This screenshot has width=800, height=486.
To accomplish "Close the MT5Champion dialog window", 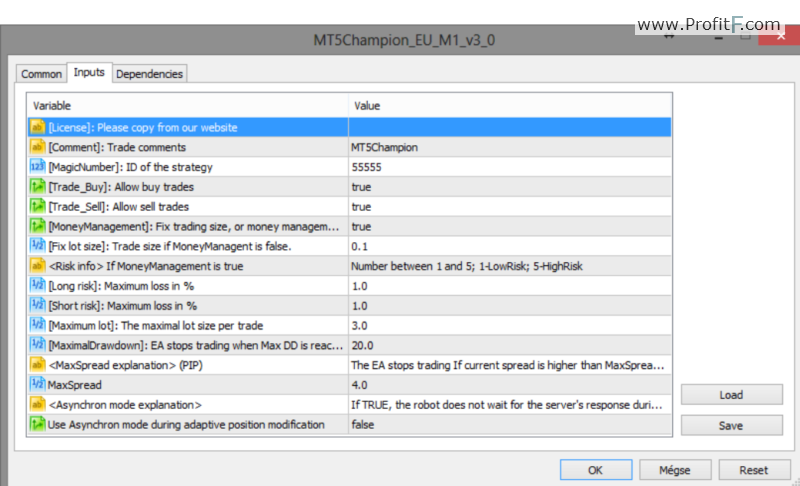I will [780, 36].
